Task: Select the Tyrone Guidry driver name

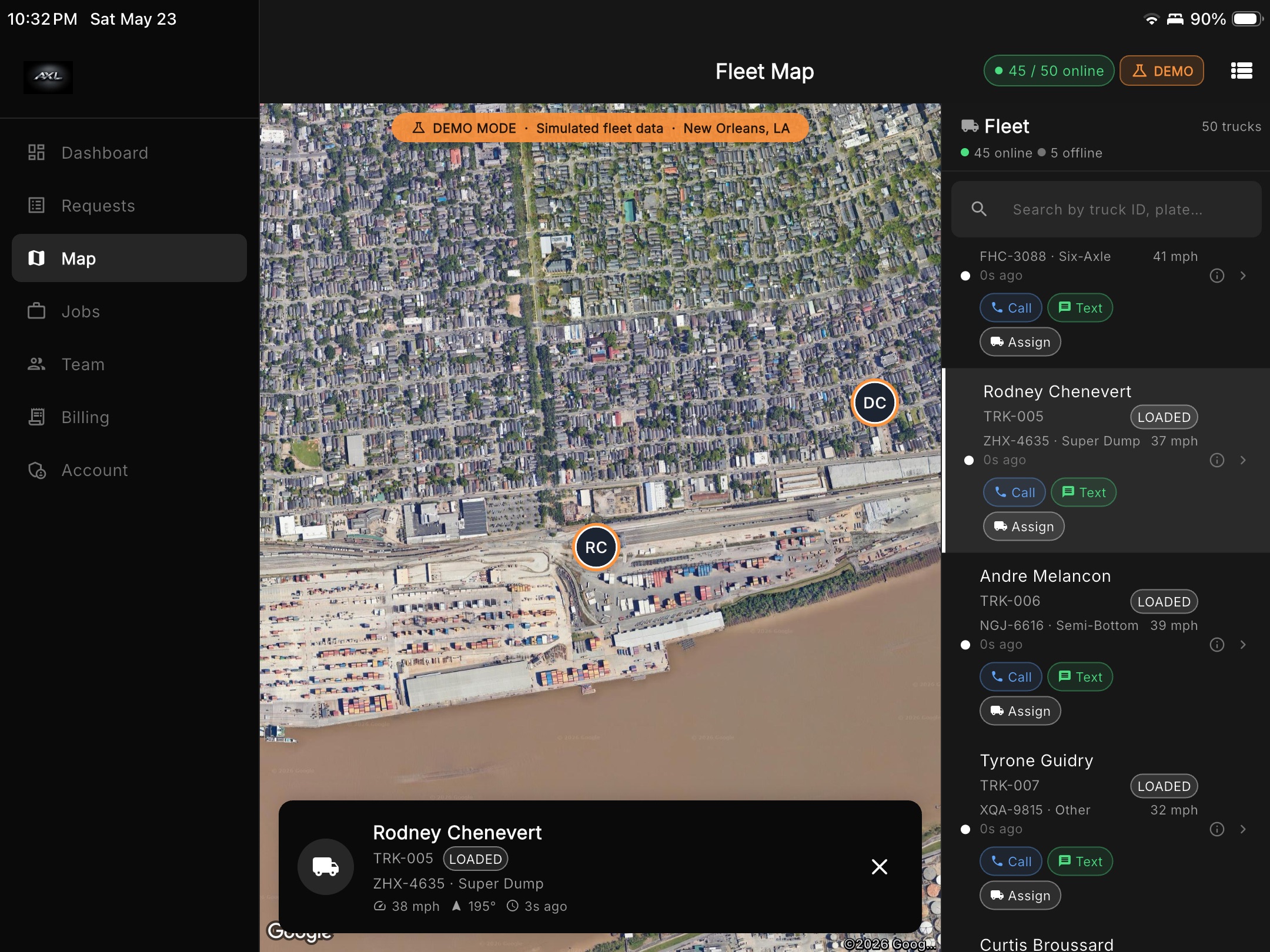Action: pos(1037,760)
